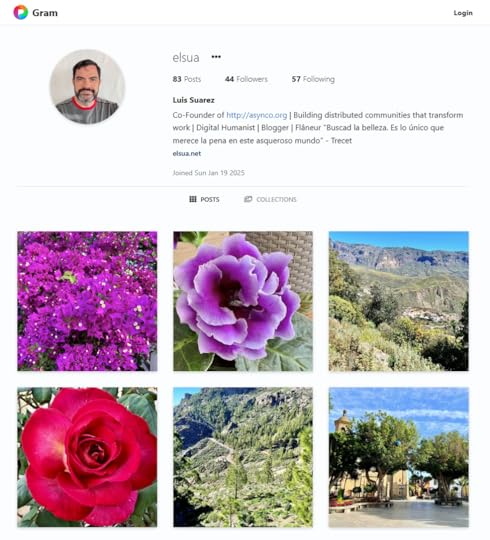Select the Posts tab label

[210, 199]
